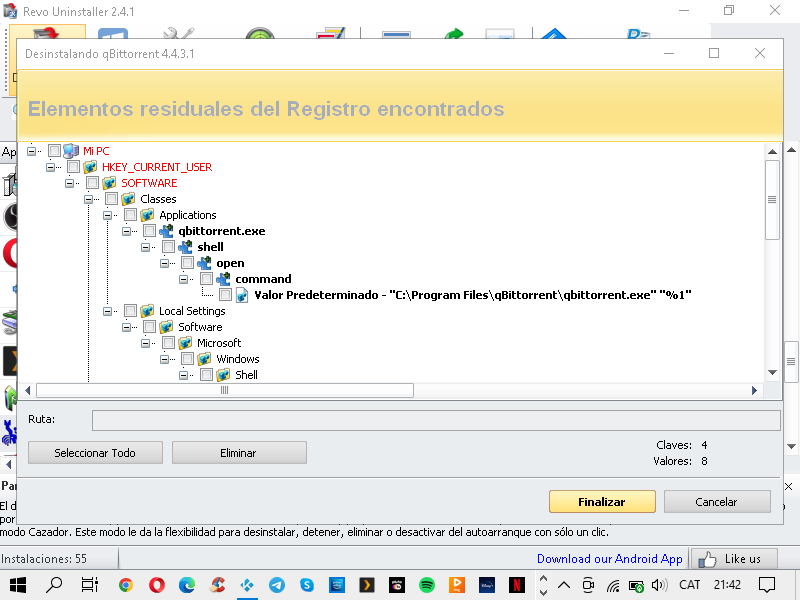The image size is (800, 600).
Task: Click the bold lowercase shell key icon
Action: click(185, 247)
